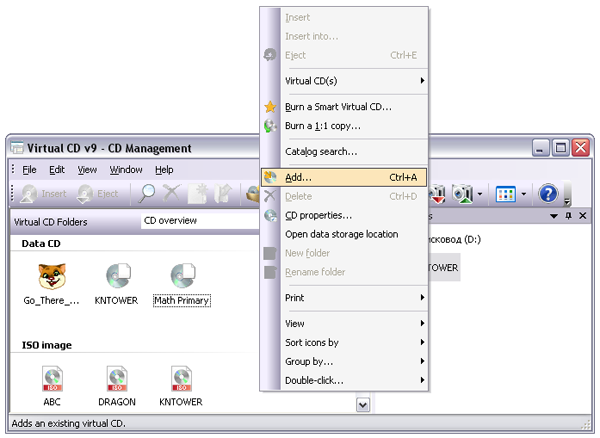Click the scroll-down chevron button below the context menu

pyautogui.click(x=363, y=405)
